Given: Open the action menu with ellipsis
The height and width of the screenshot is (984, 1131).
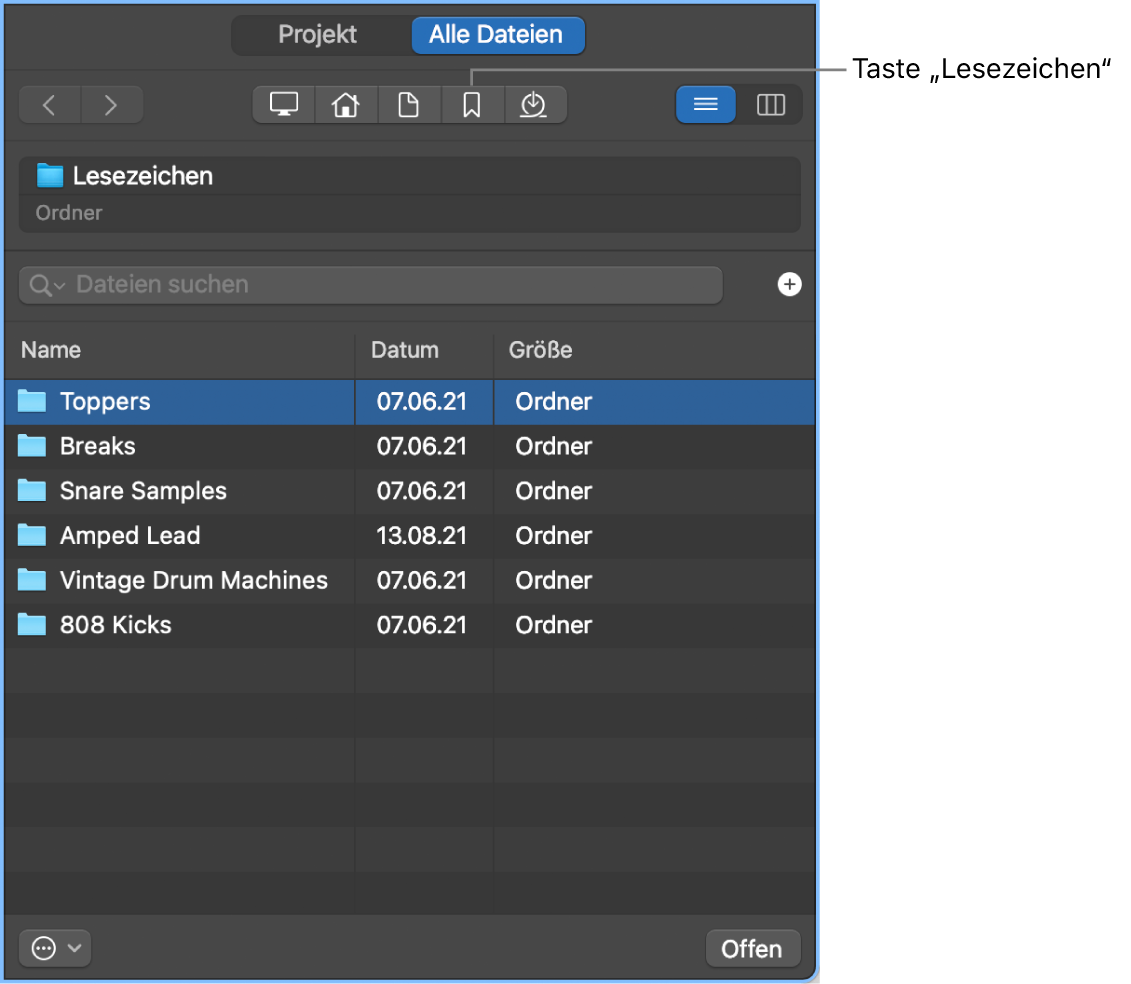Looking at the screenshot, I should coord(55,949).
